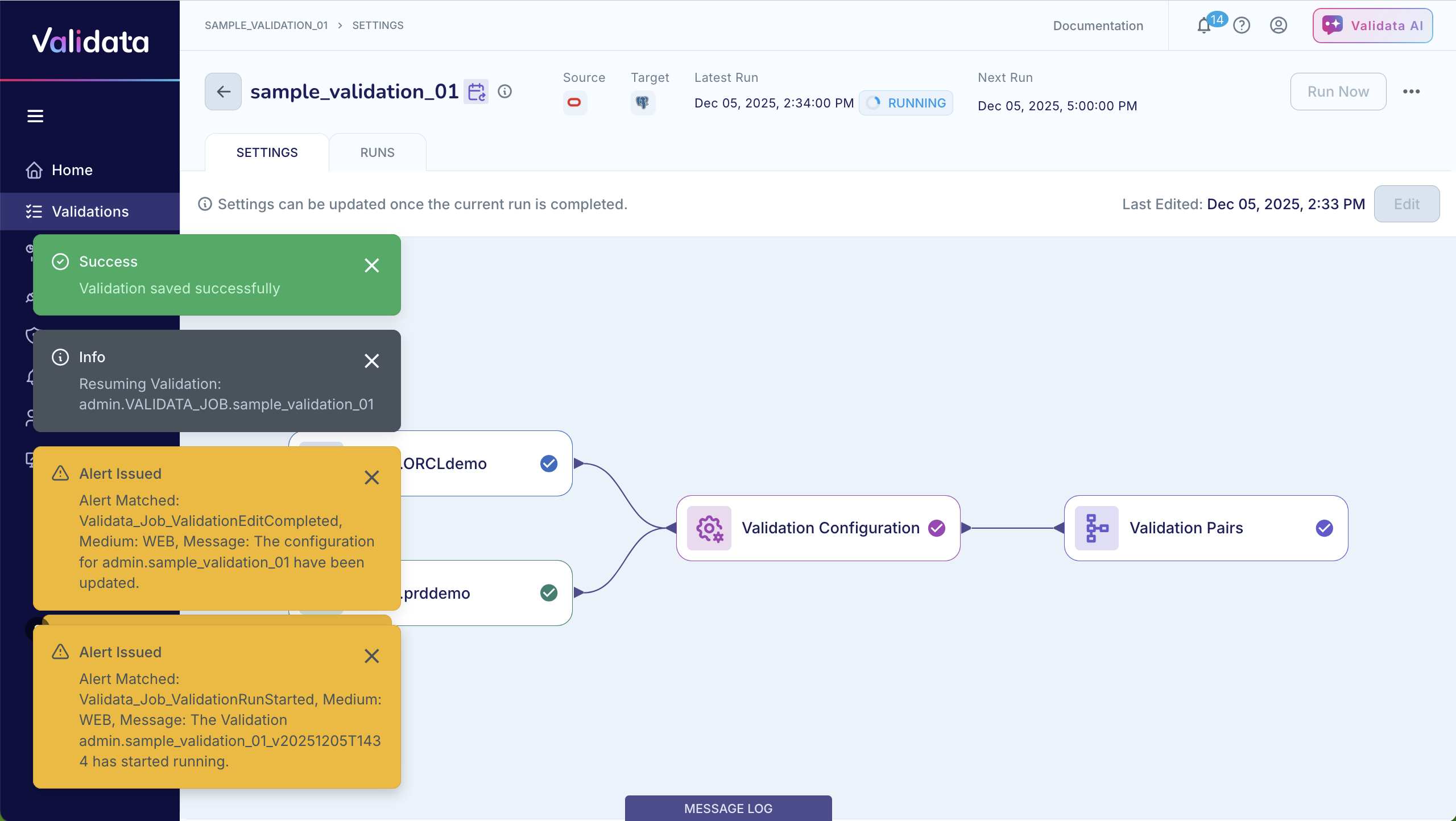The height and width of the screenshot is (821, 1456).
Task: Click the Validation Configuration node gear icon
Action: [x=709, y=528]
